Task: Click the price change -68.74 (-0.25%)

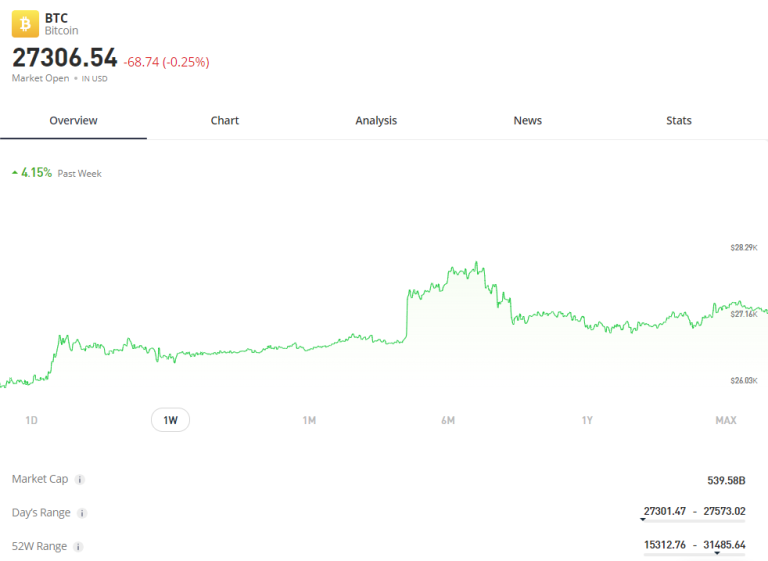Action: click(167, 62)
